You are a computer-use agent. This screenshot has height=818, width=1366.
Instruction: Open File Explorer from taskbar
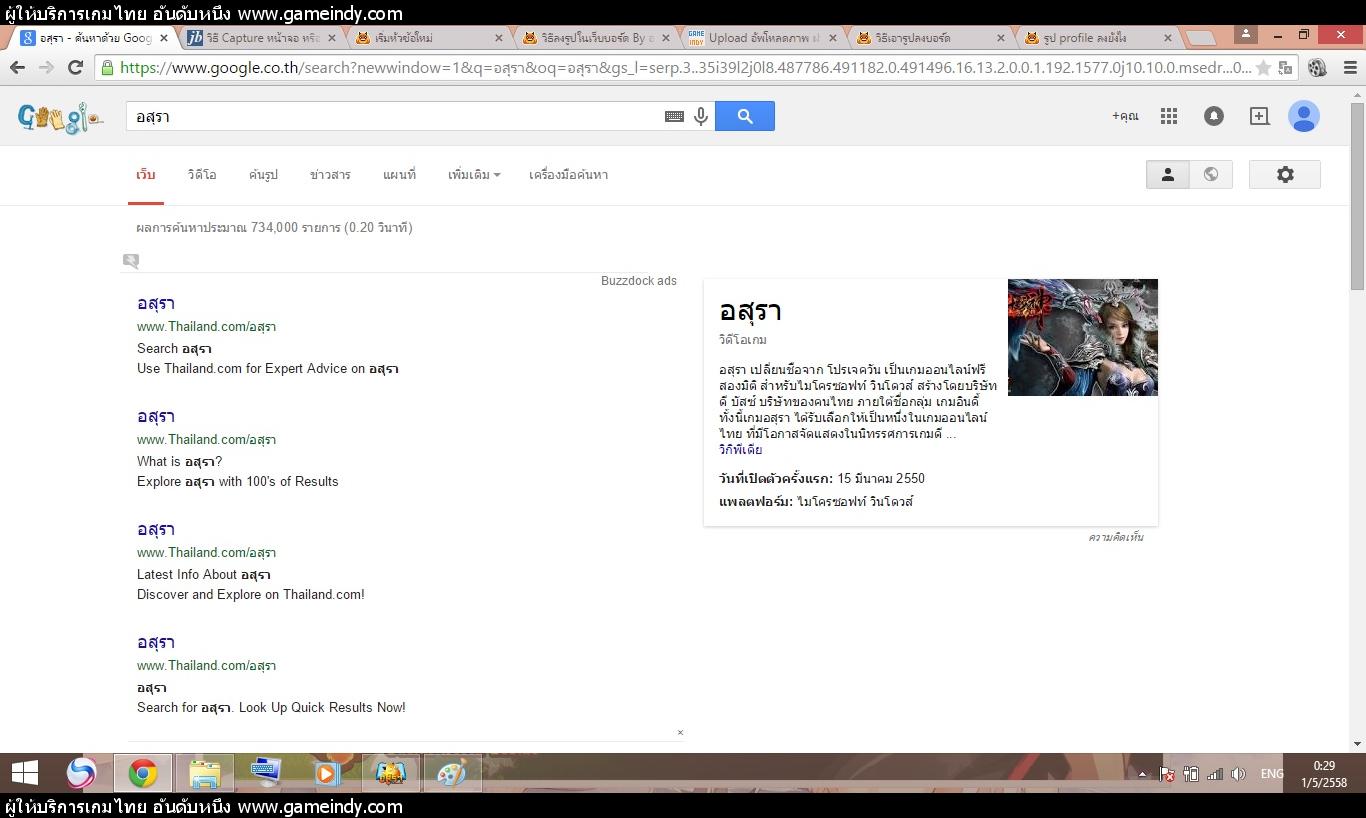(x=205, y=773)
